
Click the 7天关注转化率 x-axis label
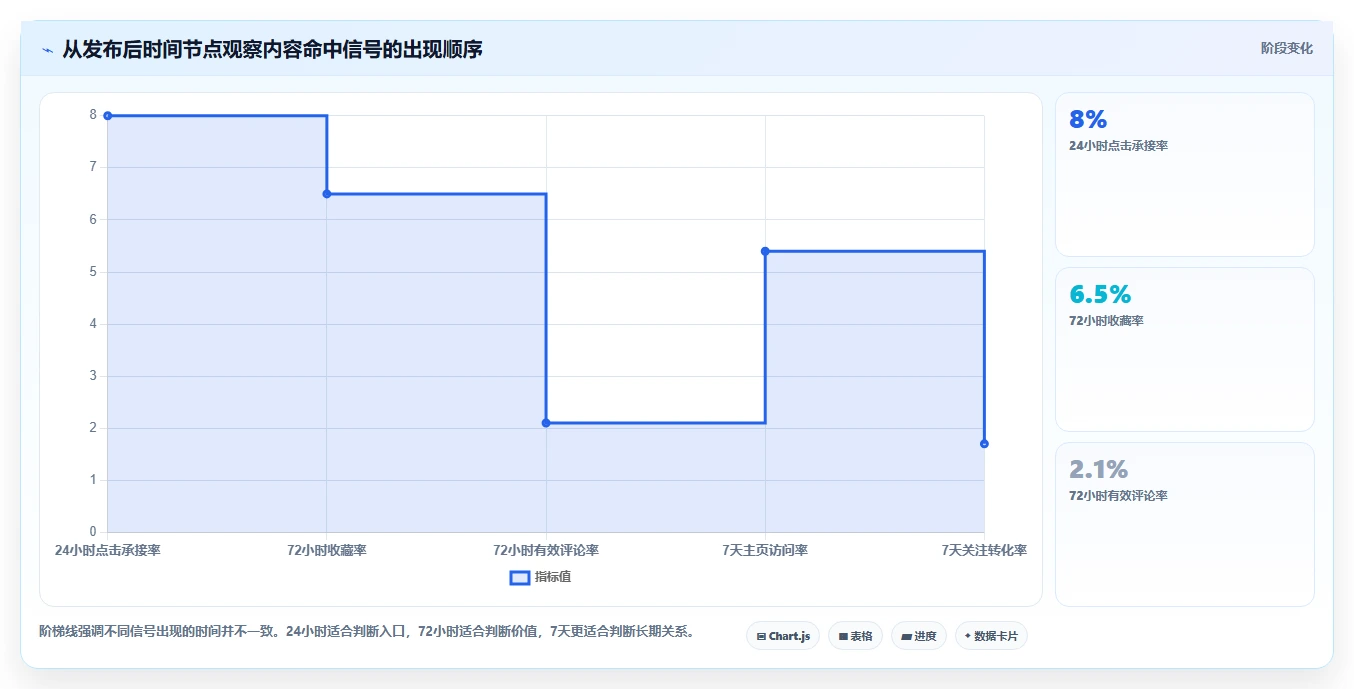click(984, 550)
